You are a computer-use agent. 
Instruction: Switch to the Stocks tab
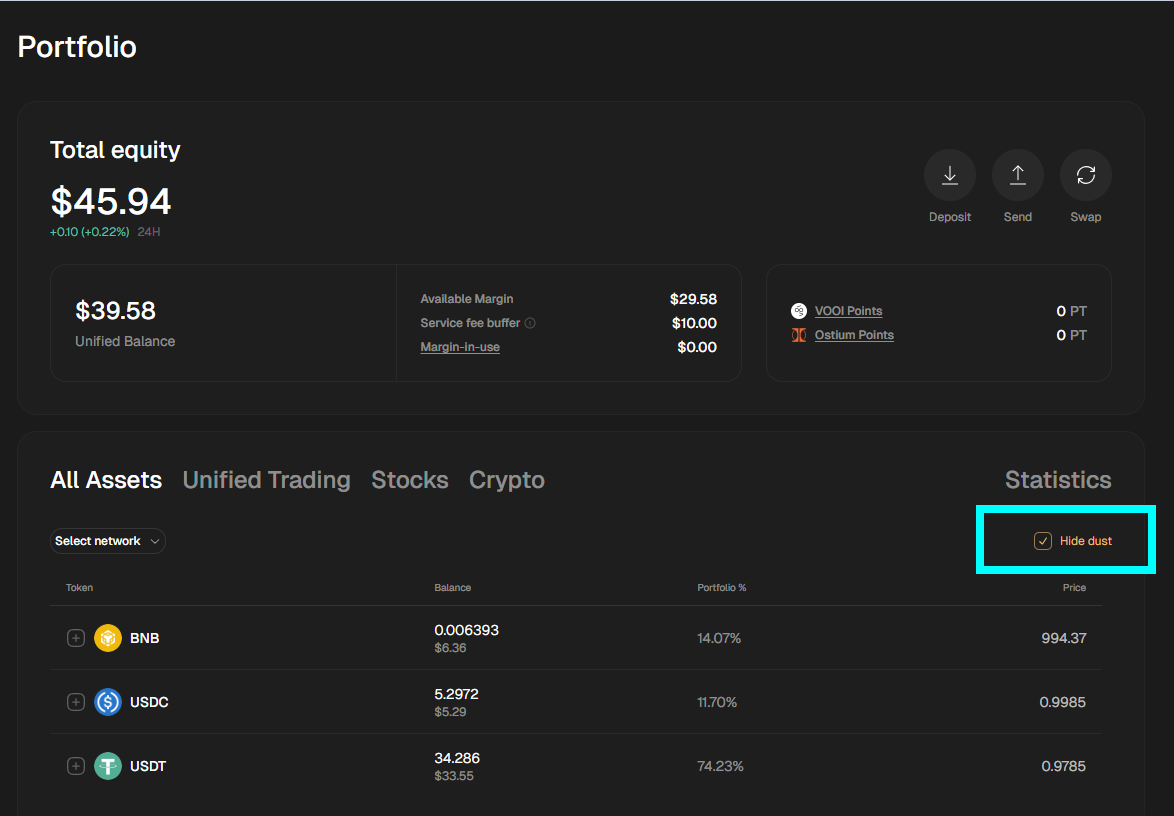point(409,480)
